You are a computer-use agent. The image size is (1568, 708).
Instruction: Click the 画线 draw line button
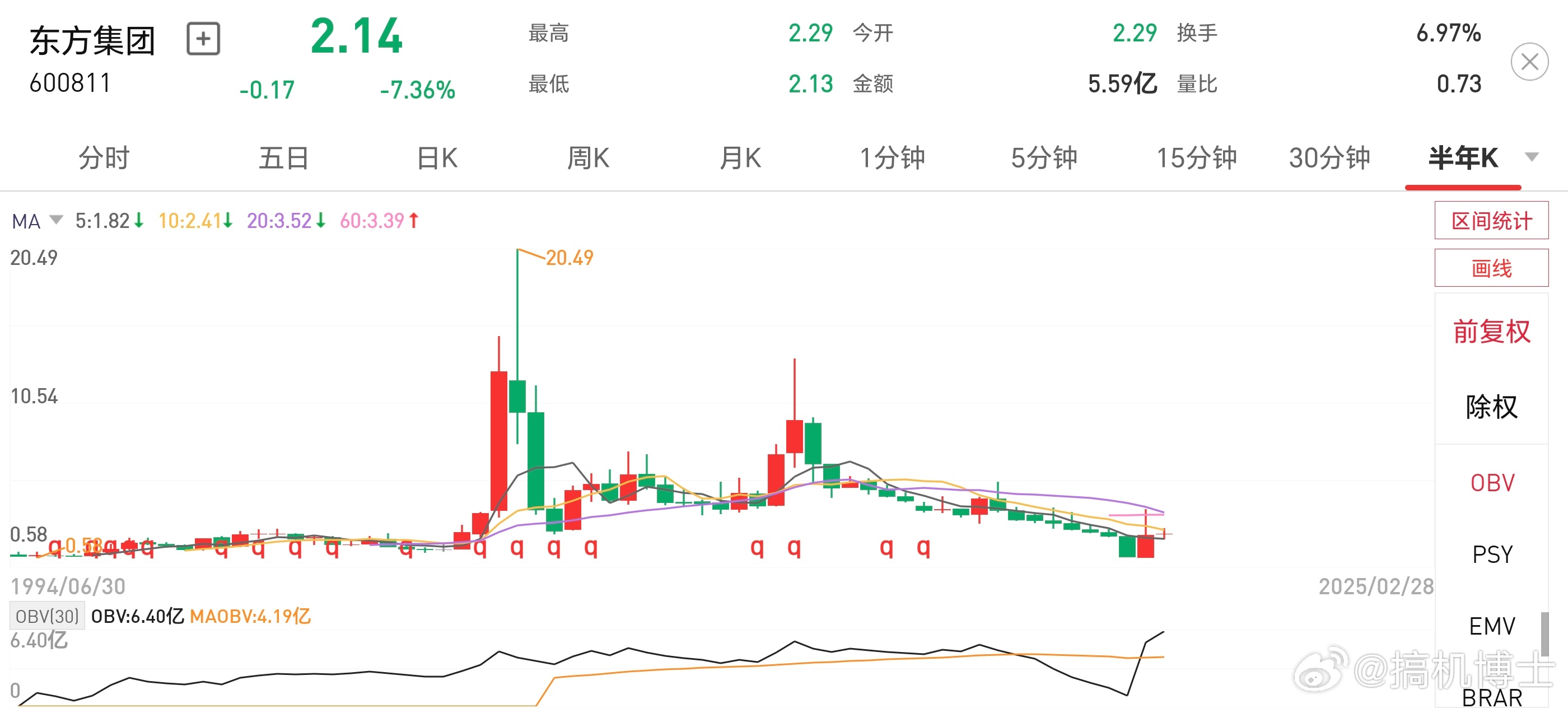[1491, 268]
